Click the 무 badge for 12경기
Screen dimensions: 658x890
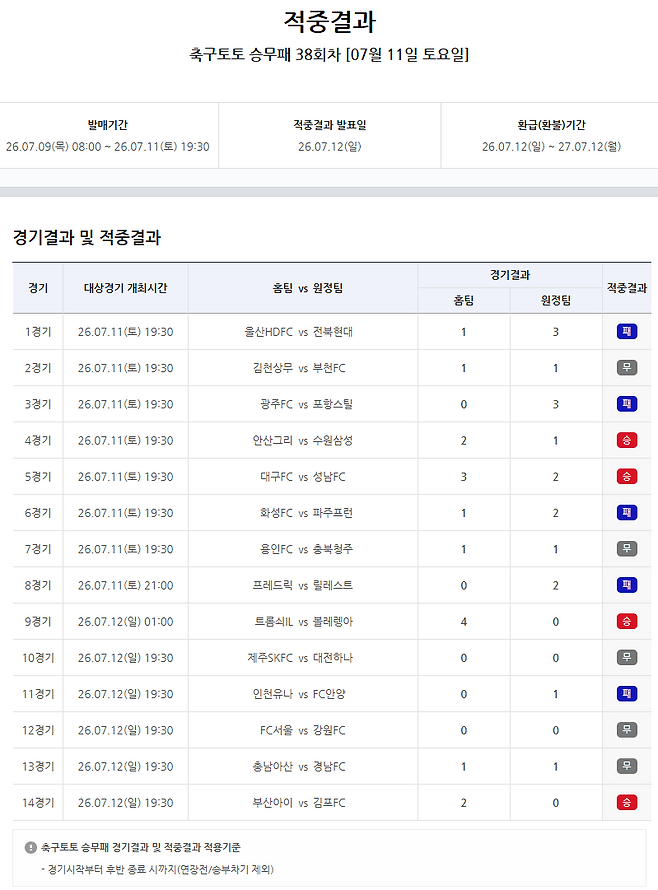pyautogui.click(x=627, y=730)
